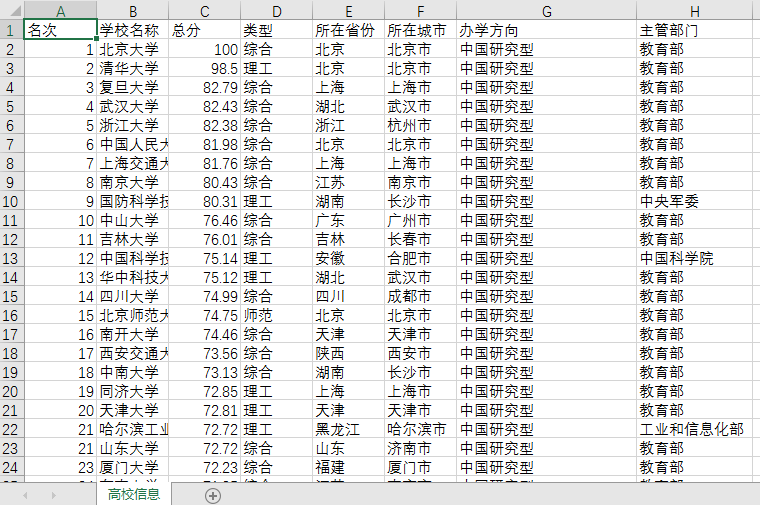This screenshot has width=760, height=505.
Task: Select the 成都市 cell
Action: pos(420,296)
